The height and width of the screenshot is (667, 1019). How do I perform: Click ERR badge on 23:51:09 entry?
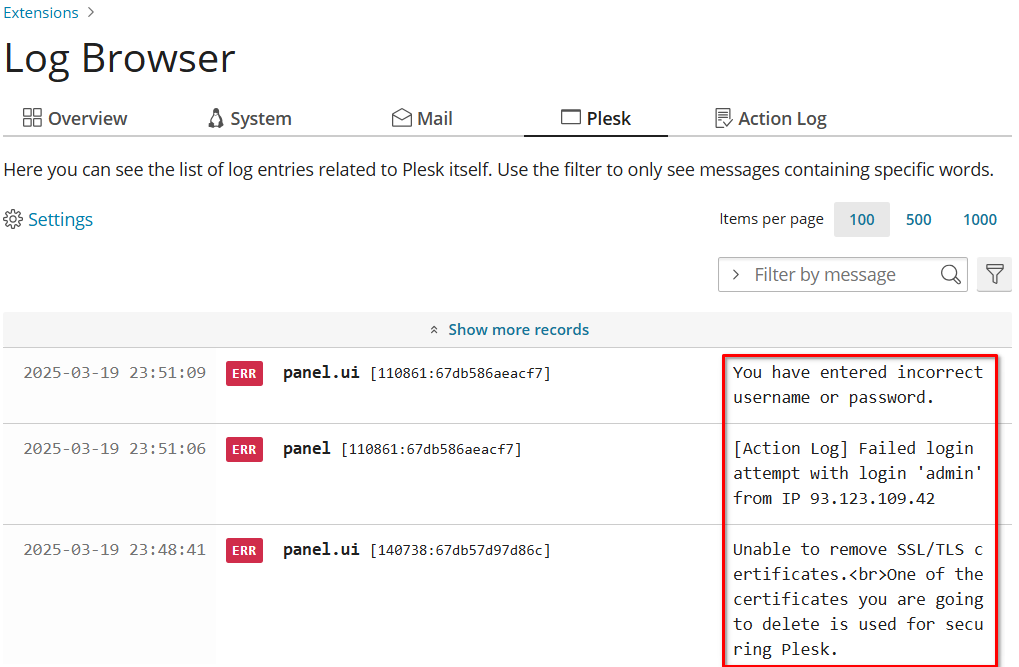click(244, 374)
